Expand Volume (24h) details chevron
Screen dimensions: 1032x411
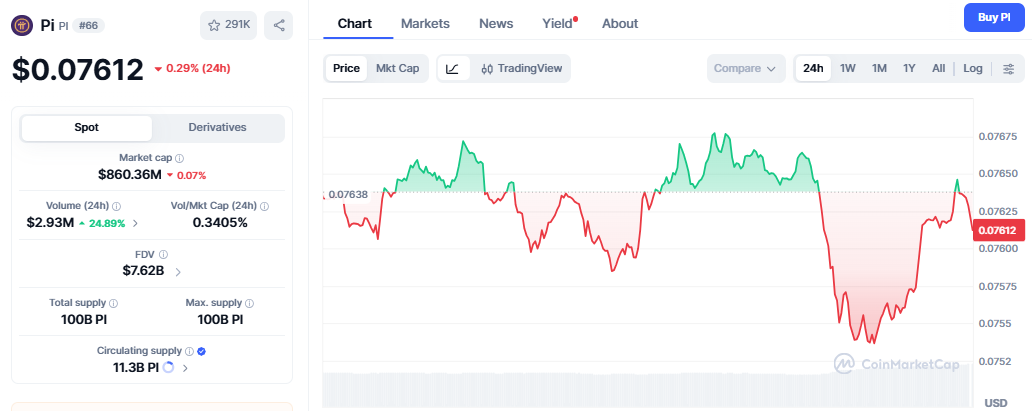coord(136,223)
